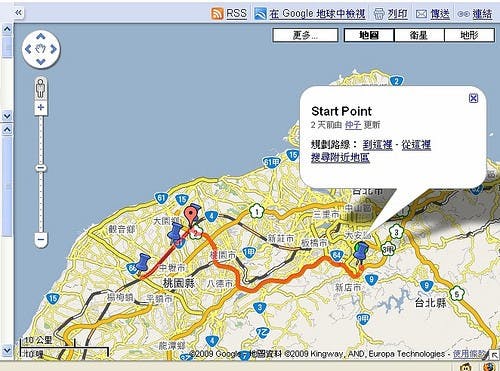Pan map left with arrow
Screen dimensions: 500x371
(28, 49)
